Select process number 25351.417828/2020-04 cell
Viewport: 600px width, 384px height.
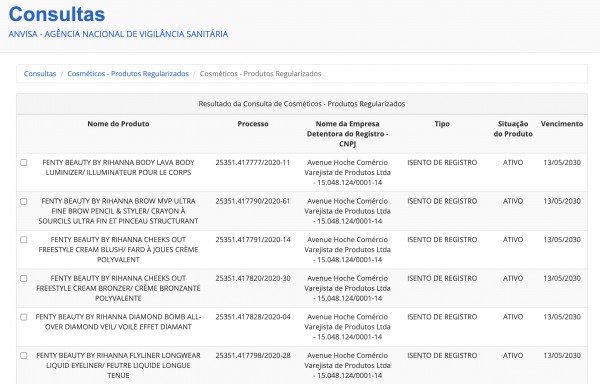253,317
